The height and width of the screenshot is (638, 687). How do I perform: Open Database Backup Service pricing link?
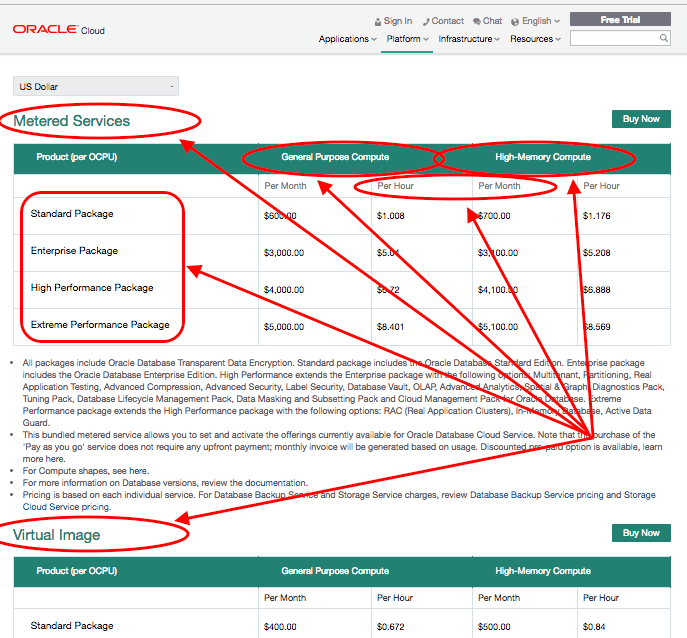coord(536,495)
